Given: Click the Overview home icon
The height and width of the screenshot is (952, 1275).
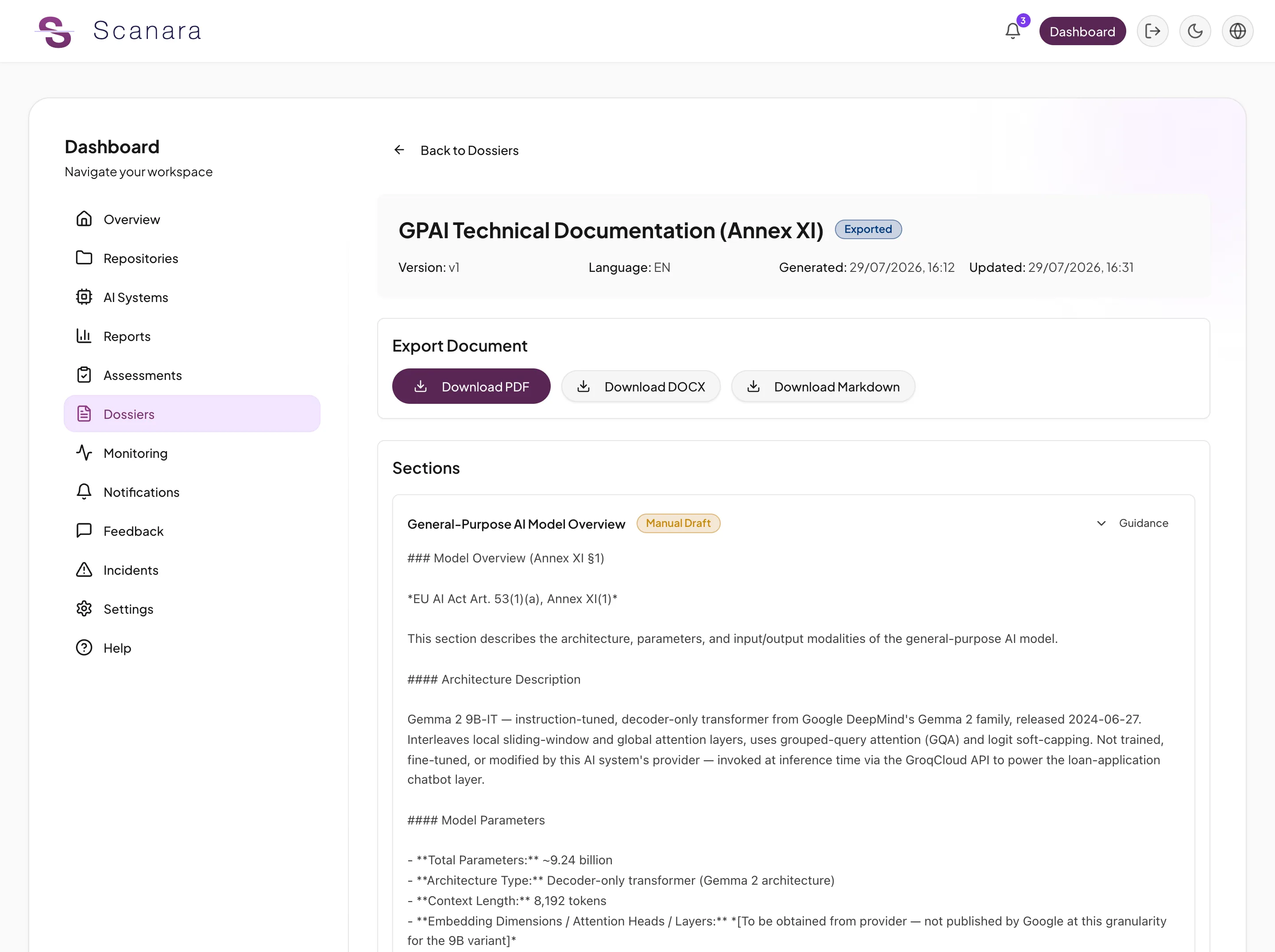Looking at the screenshot, I should 84,219.
